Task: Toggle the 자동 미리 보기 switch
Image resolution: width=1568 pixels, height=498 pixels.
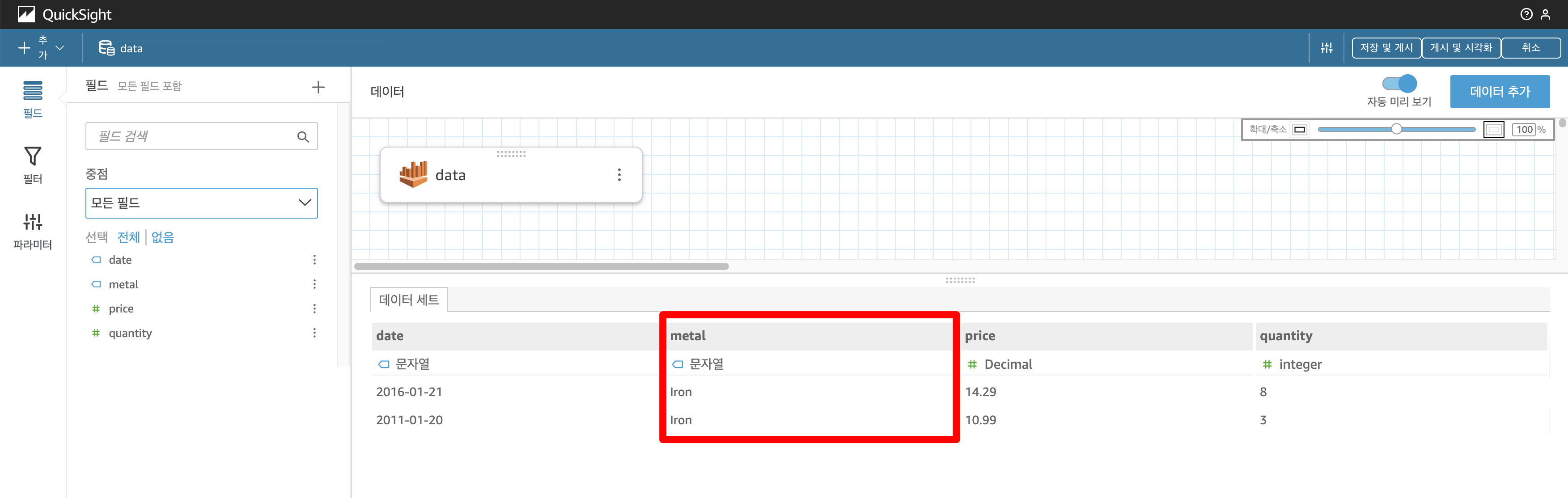Action: (x=1399, y=83)
